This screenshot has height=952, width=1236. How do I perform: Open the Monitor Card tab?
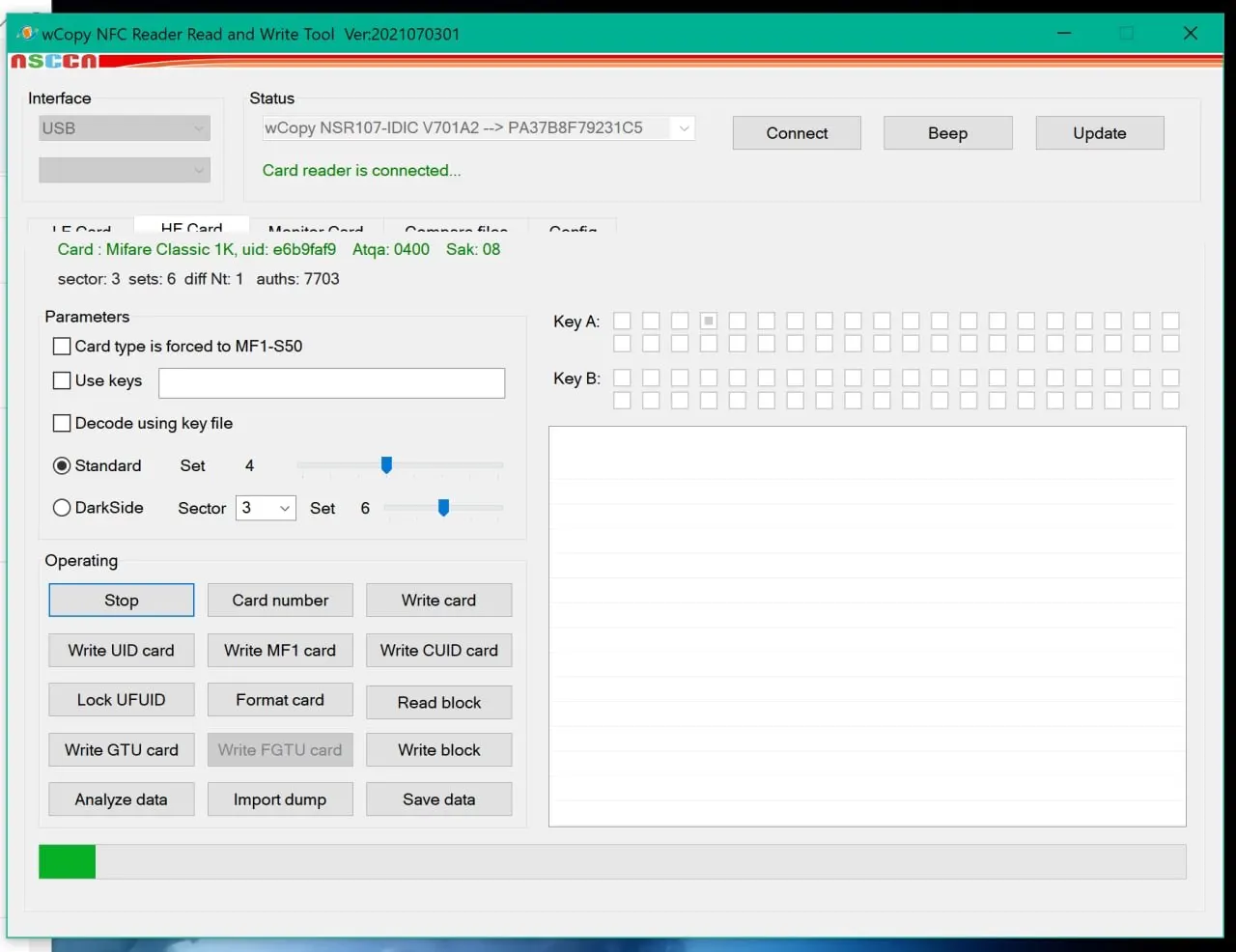[x=316, y=228]
